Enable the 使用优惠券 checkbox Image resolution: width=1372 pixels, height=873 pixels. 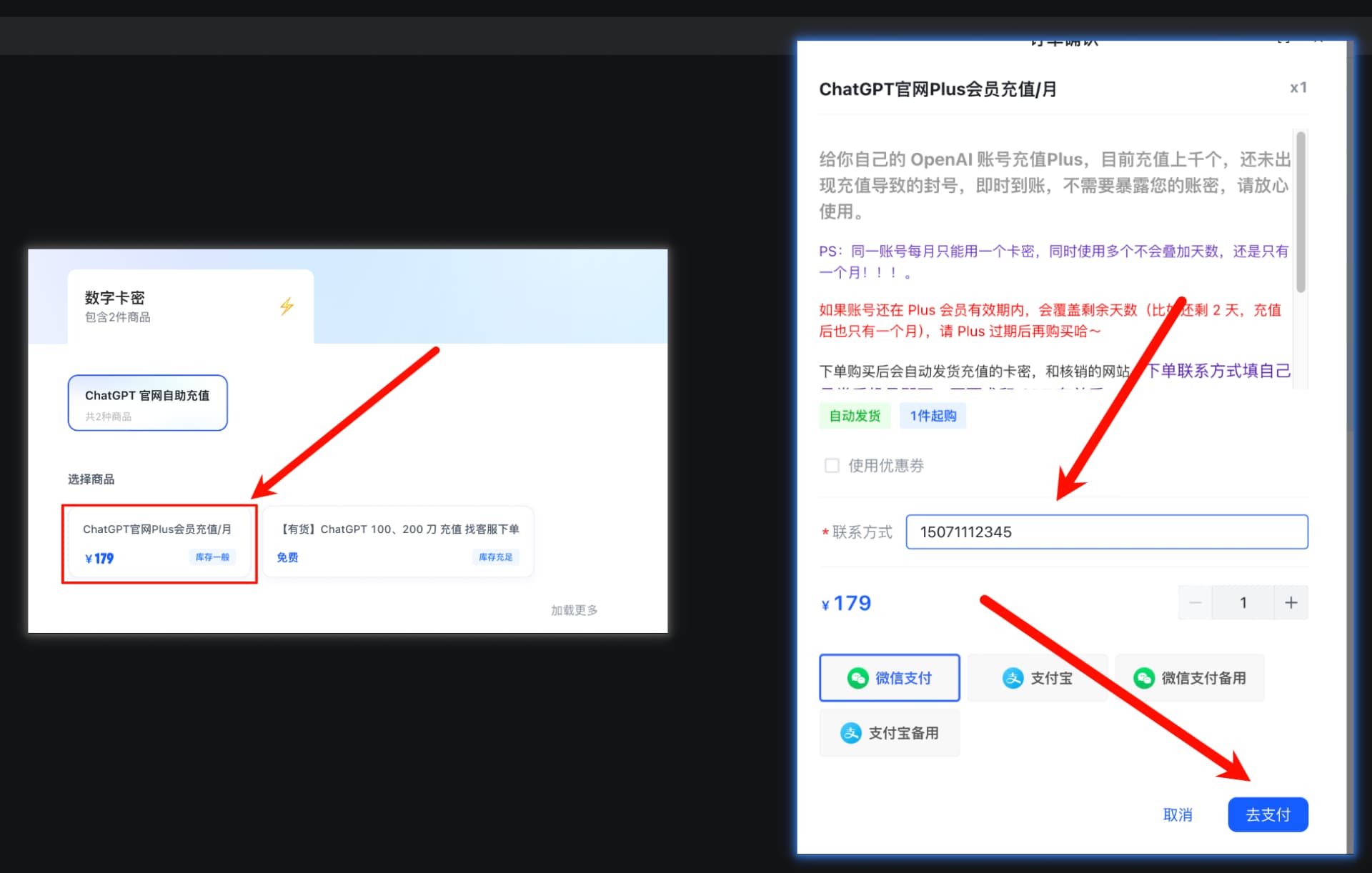[832, 466]
